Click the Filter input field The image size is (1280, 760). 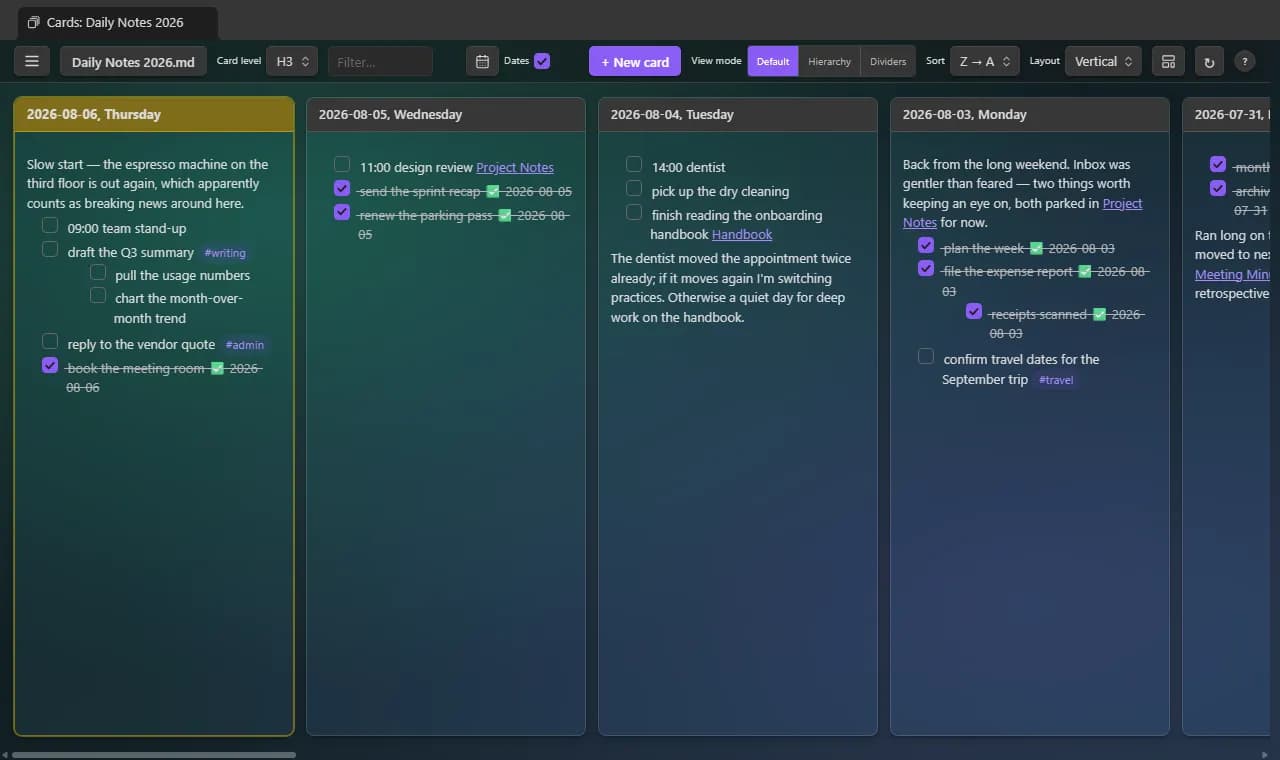pyautogui.click(x=381, y=61)
